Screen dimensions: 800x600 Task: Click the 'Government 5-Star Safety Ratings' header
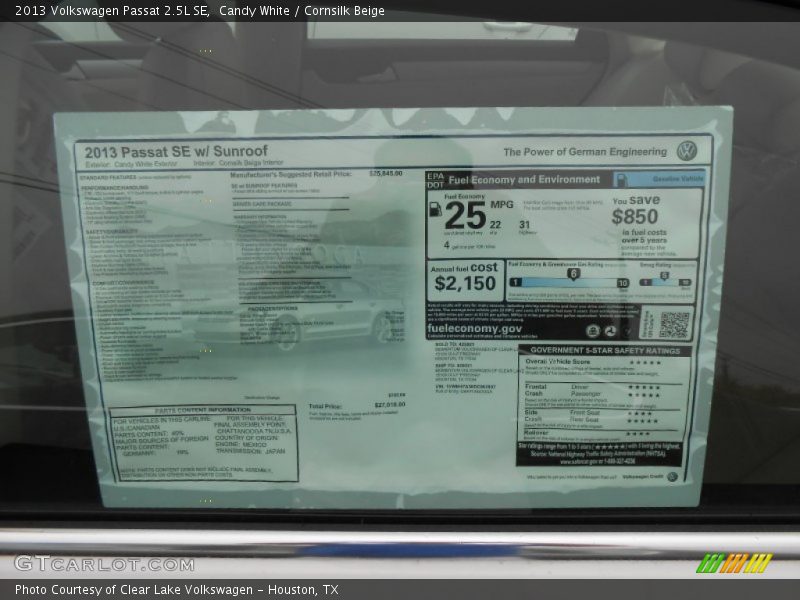(x=605, y=351)
